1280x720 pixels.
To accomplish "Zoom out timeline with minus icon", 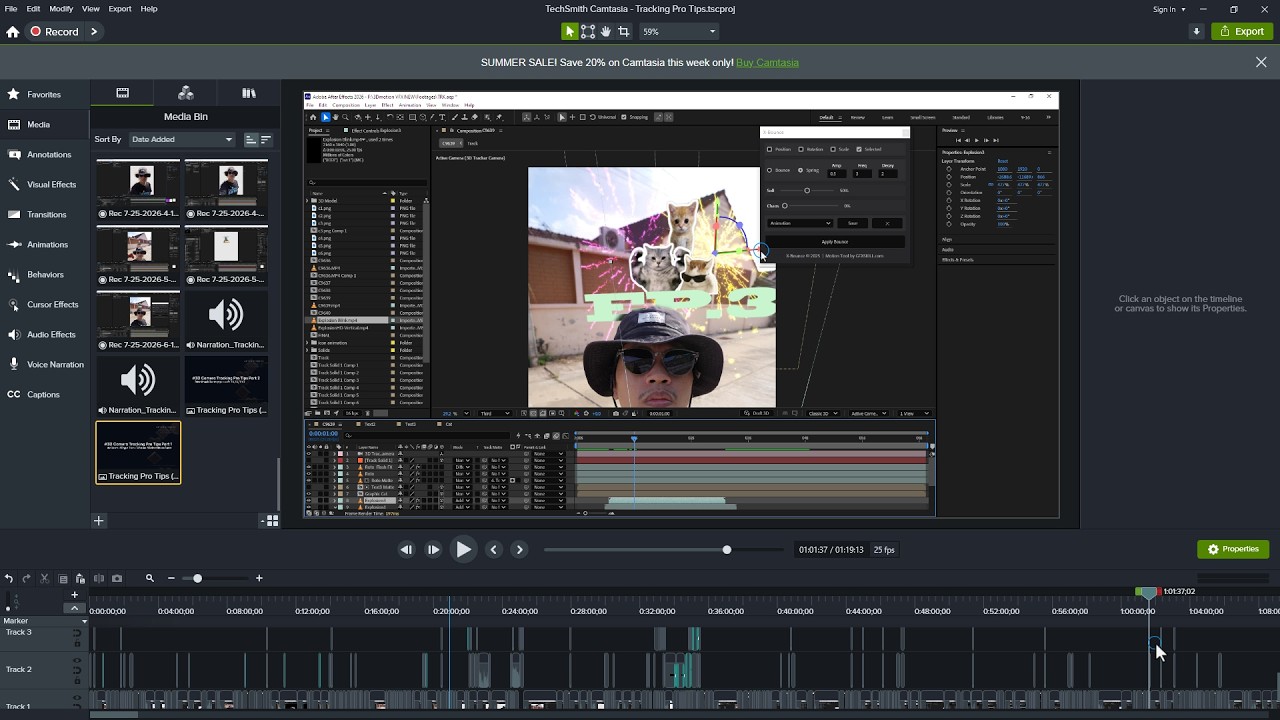I will pyautogui.click(x=171, y=578).
